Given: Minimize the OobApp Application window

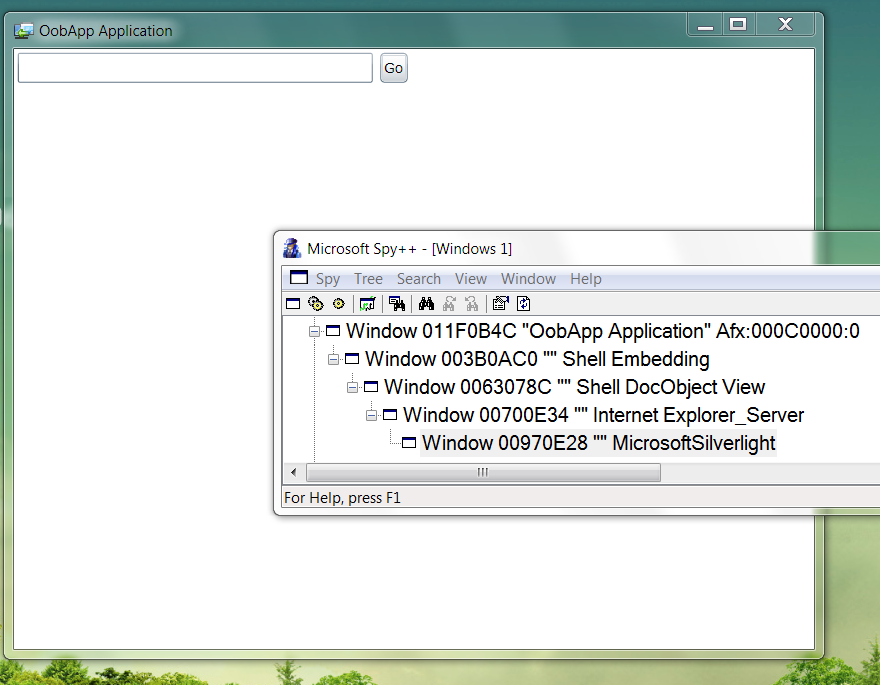Looking at the screenshot, I should coord(705,25).
